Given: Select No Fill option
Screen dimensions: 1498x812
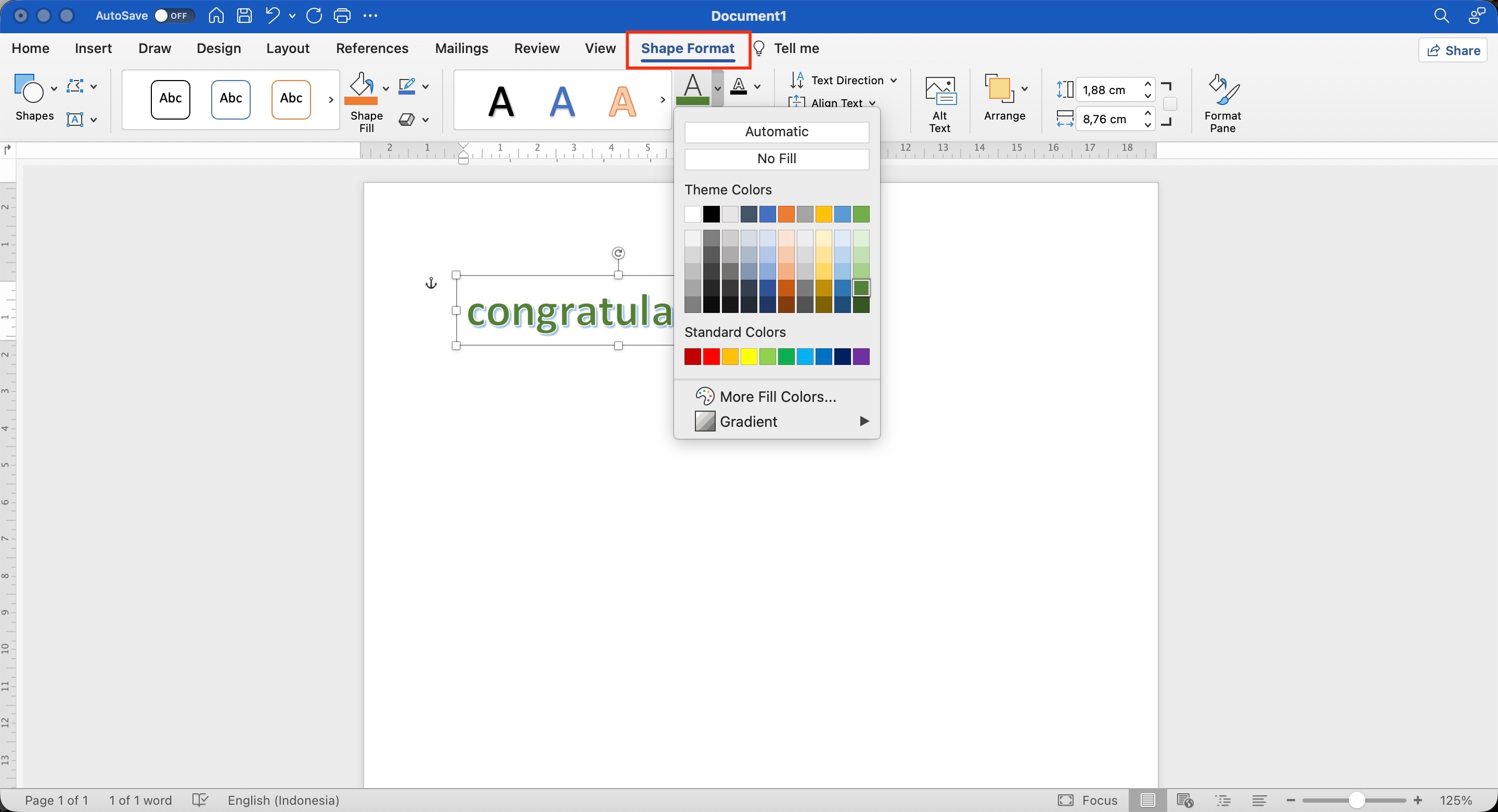Looking at the screenshot, I should pyautogui.click(x=777, y=159).
